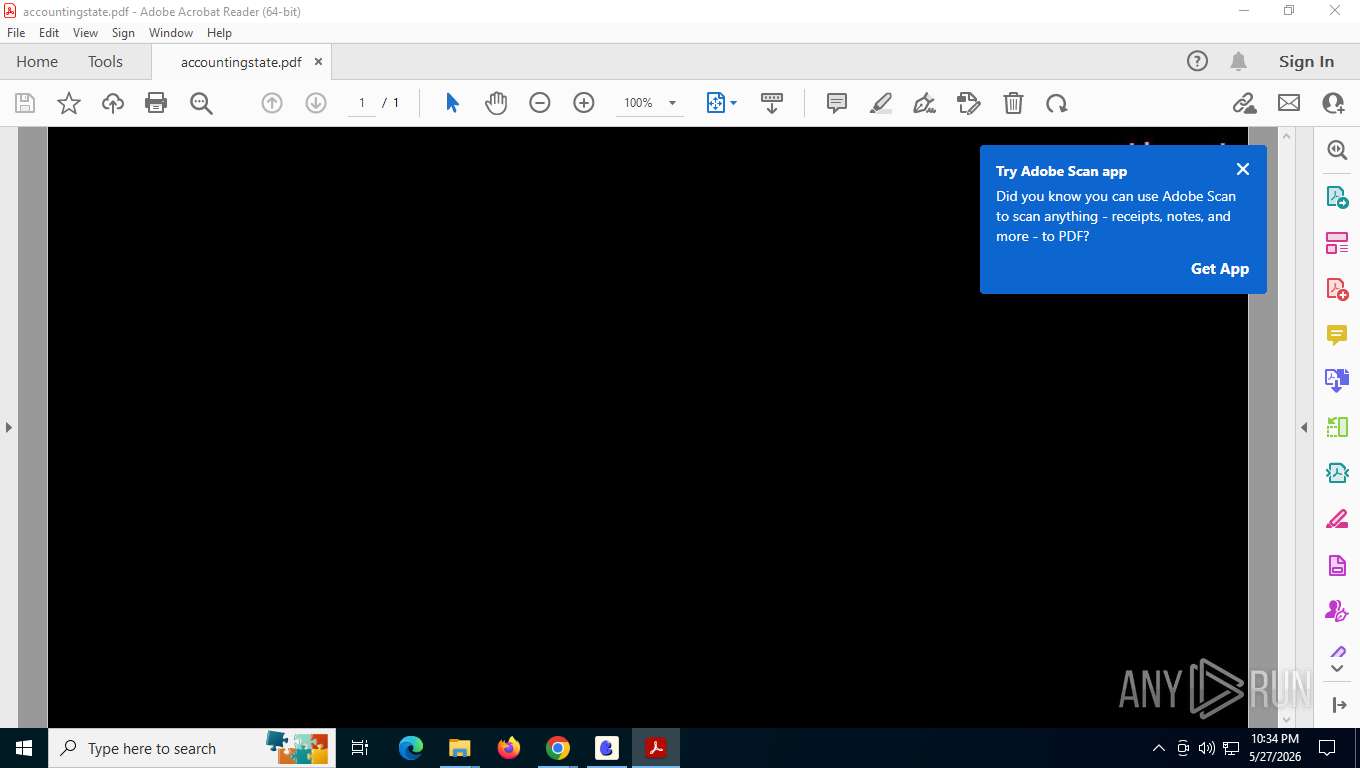Viewport: 1360px width, 768px height.
Task: Click the Windows Start button
Action: tap(24, 748)
